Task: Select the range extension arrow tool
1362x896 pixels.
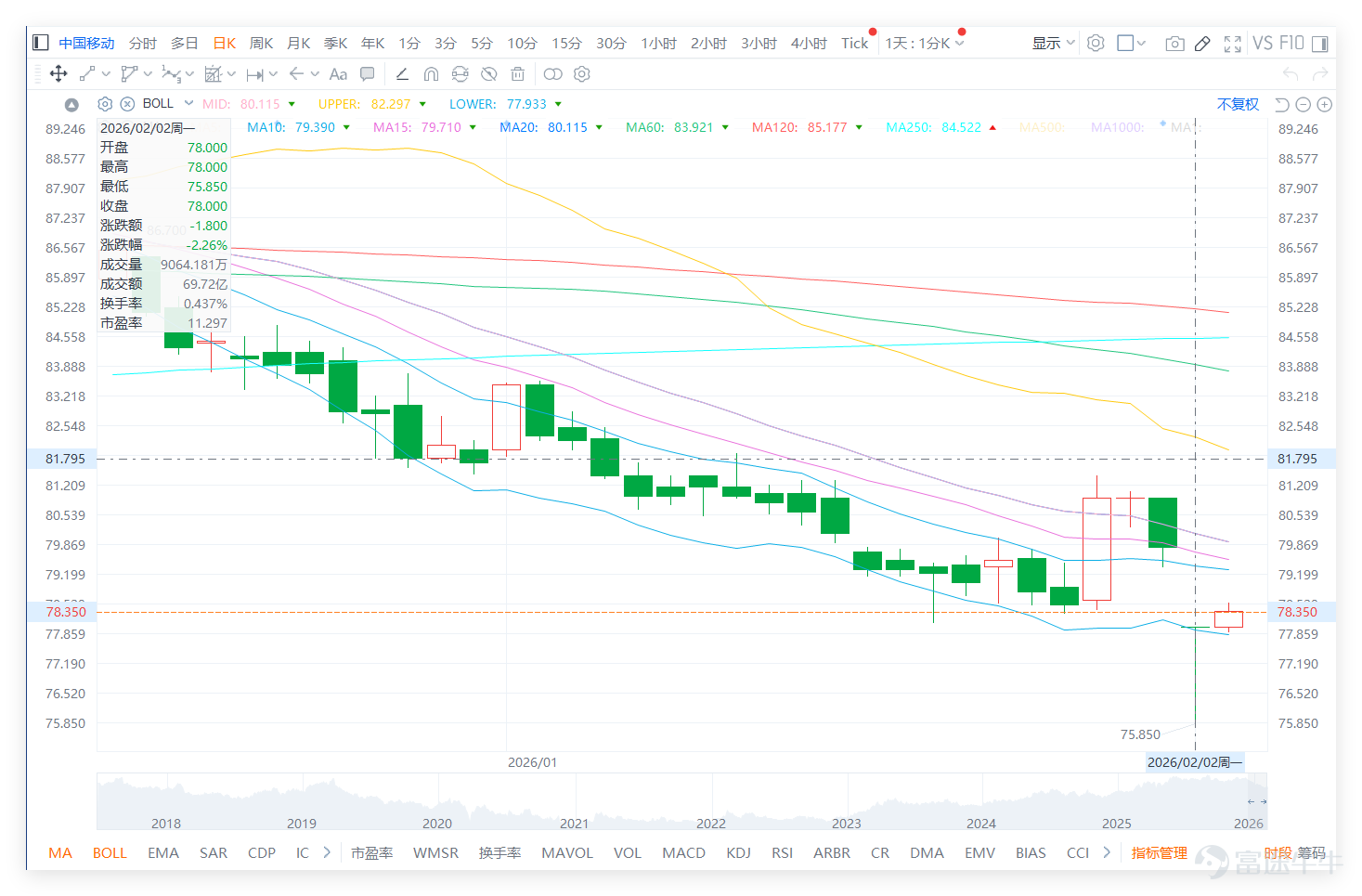Action: [x=255, y=74]
